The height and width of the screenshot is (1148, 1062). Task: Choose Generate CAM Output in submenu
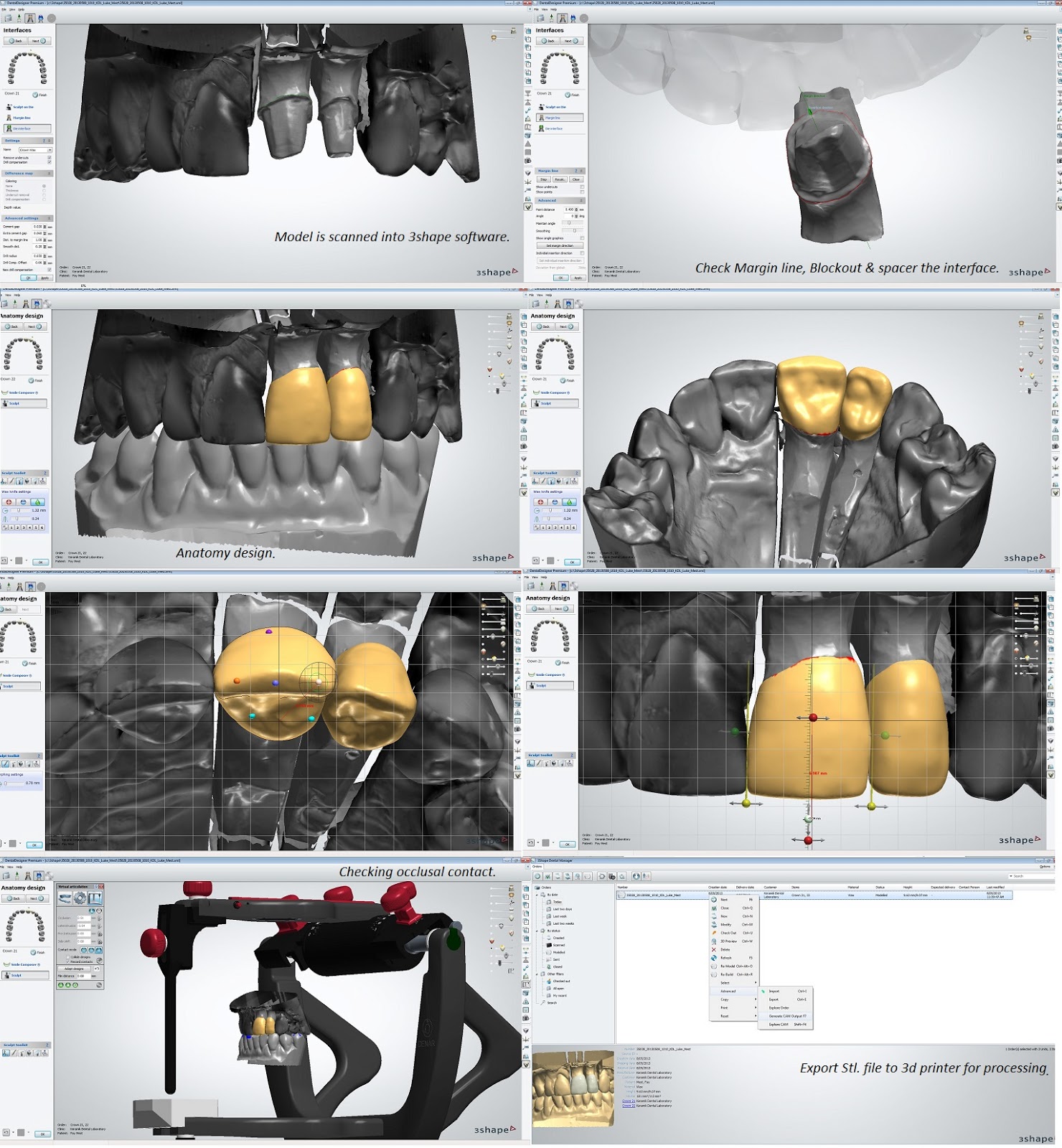click(785, 1016)
